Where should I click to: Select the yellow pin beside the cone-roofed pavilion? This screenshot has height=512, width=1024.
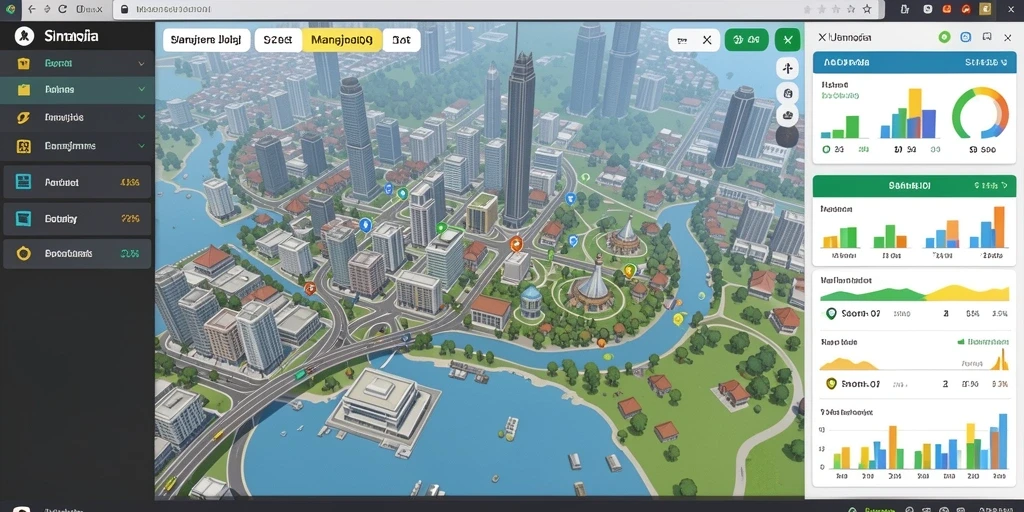pyautogui.click(x=629, y=270)
